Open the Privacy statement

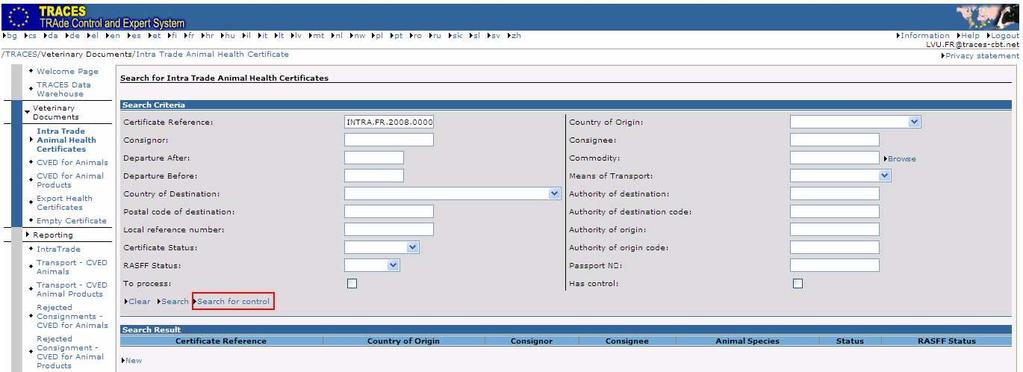click(981, 56)
